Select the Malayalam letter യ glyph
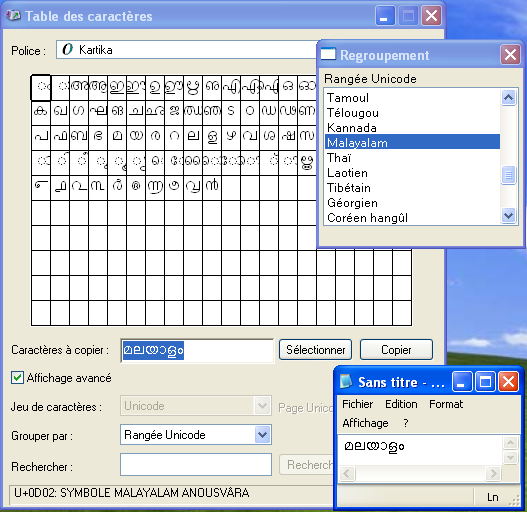Viewport: 527px width, 512px height. (136, 138)
